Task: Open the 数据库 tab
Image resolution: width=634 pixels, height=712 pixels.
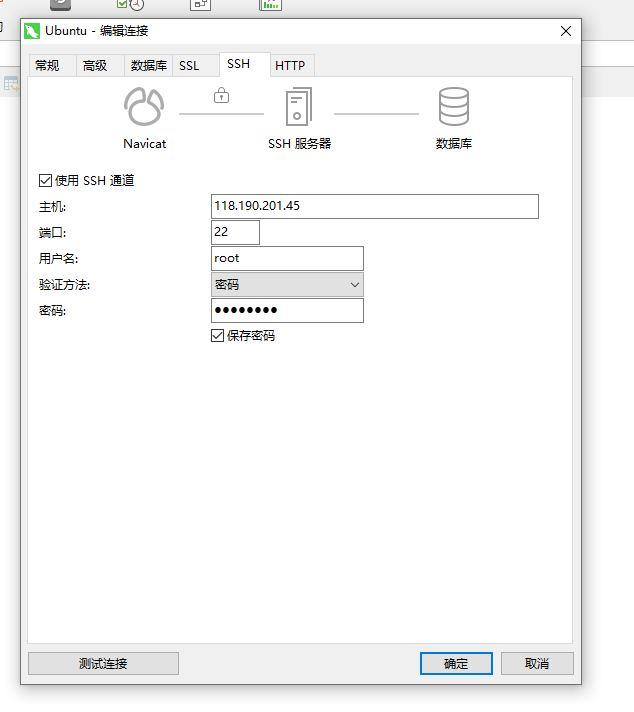Action: coord(149,65)
